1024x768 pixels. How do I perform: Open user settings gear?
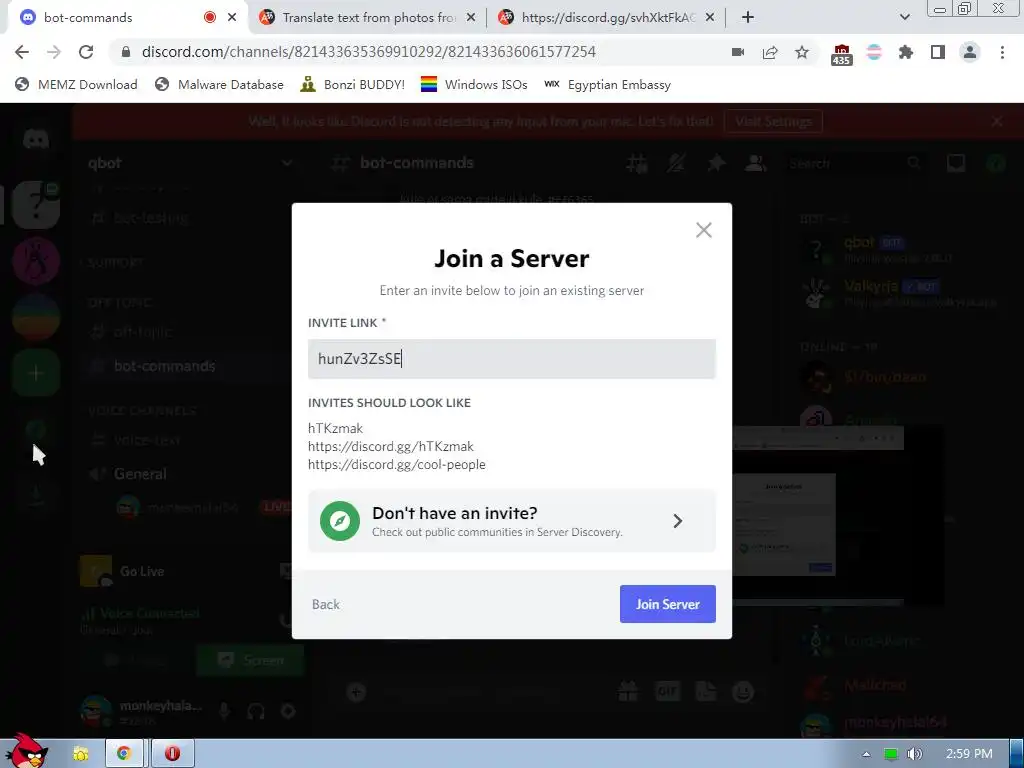(x=288, y=711)
